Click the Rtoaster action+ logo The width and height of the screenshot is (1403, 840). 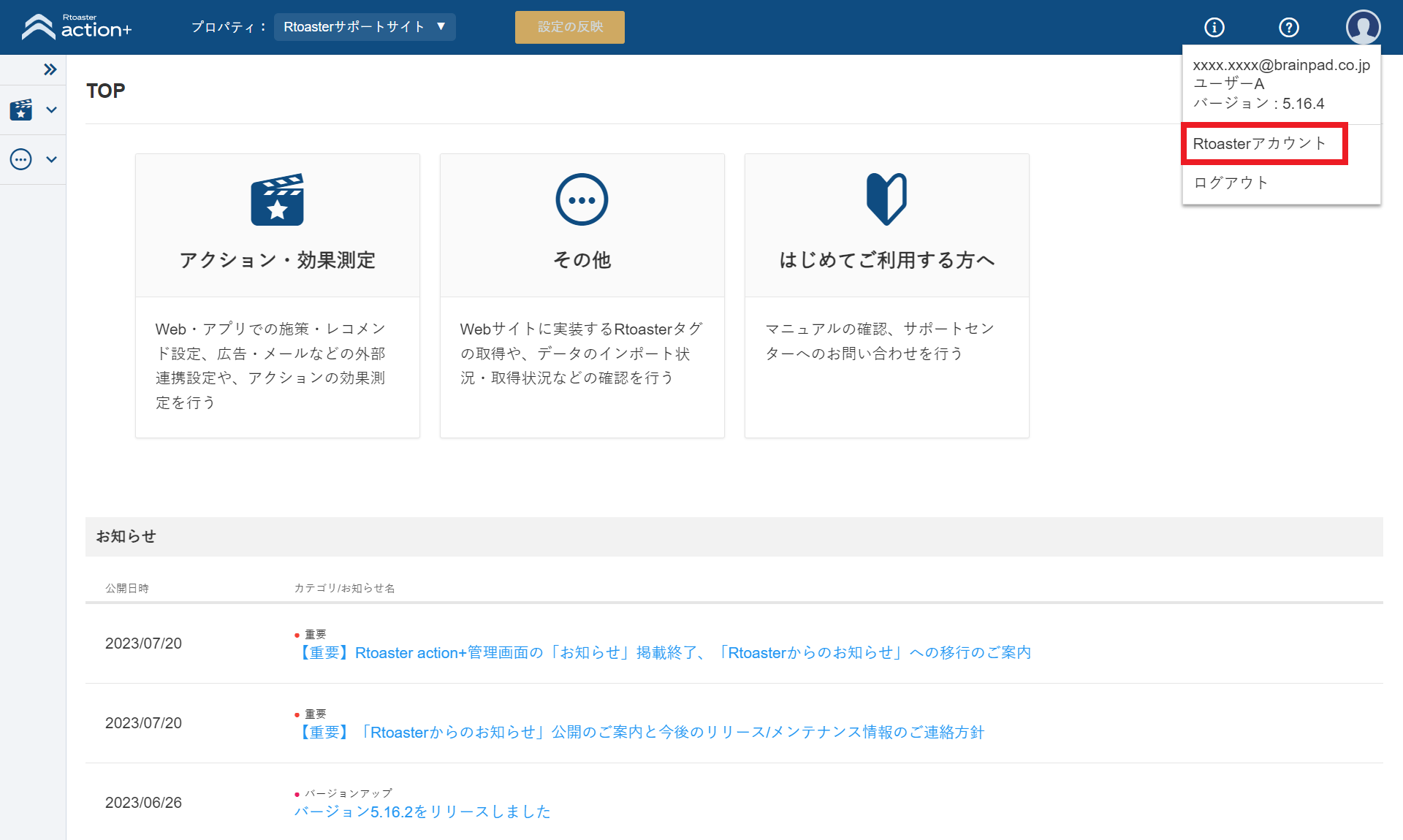77,27
